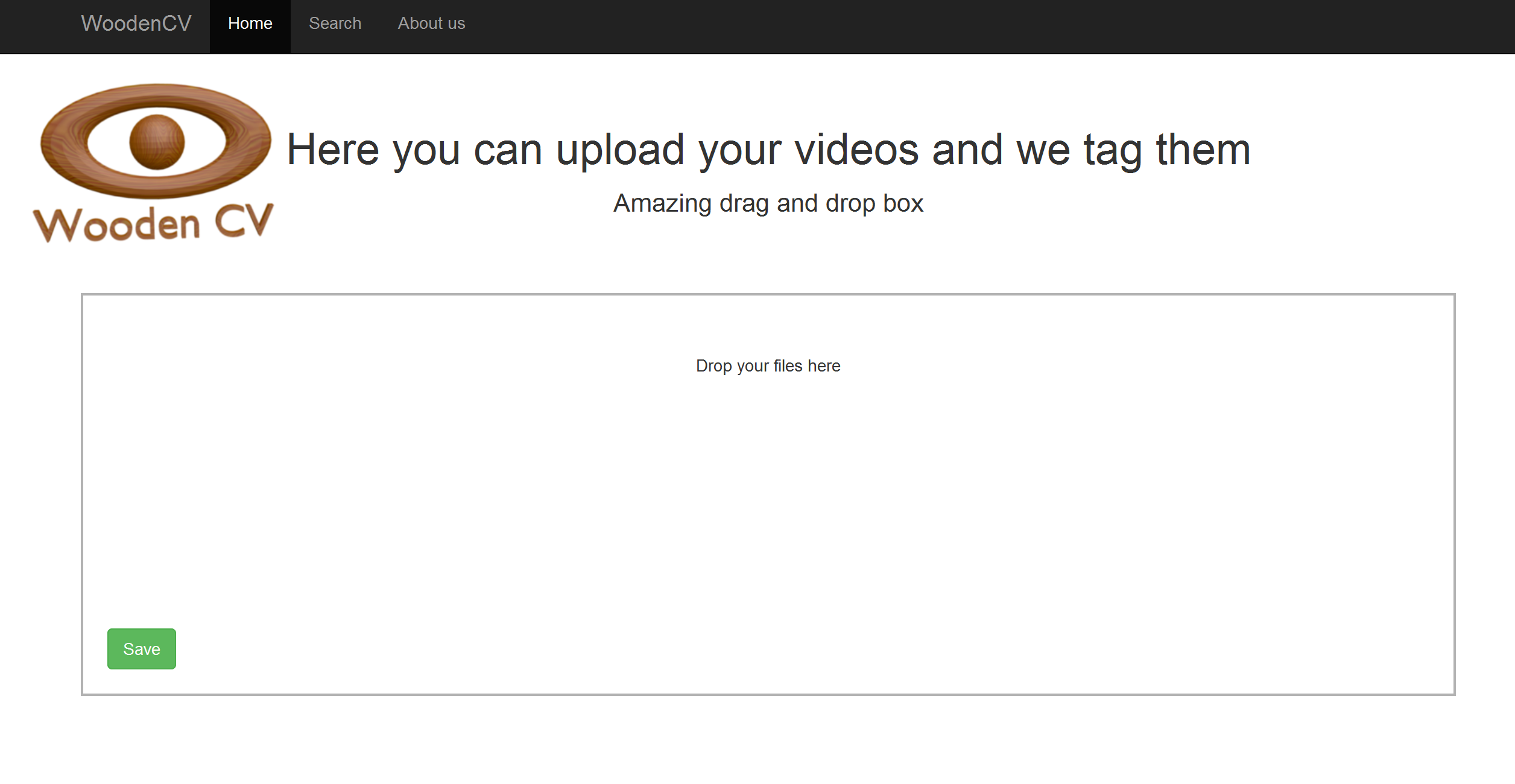Click the 'Amazing drag and drop box' subtitle
The height and width of the screenshot is (784, 1515).
(x=768, y=203)
